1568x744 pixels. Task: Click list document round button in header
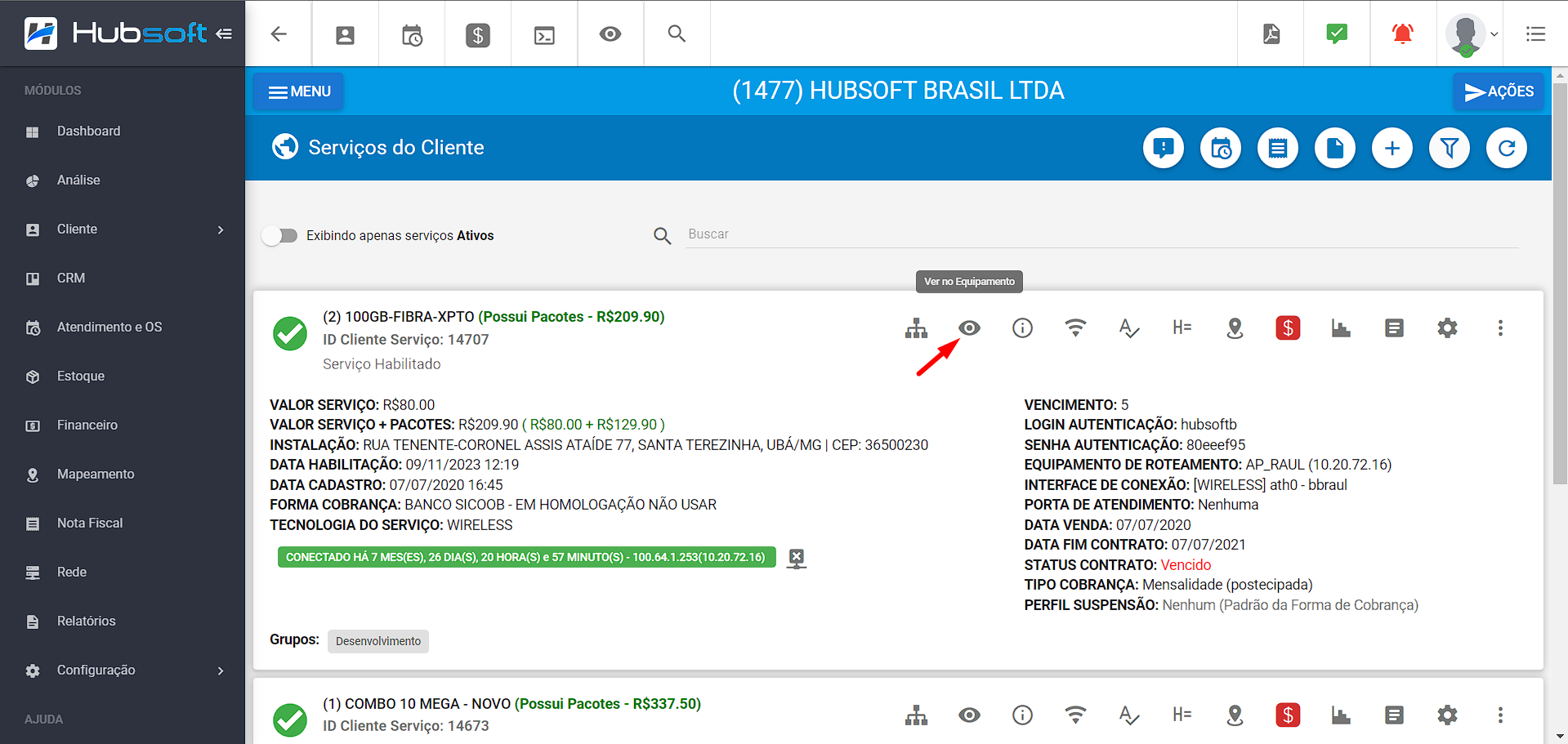pos(1278,148)
